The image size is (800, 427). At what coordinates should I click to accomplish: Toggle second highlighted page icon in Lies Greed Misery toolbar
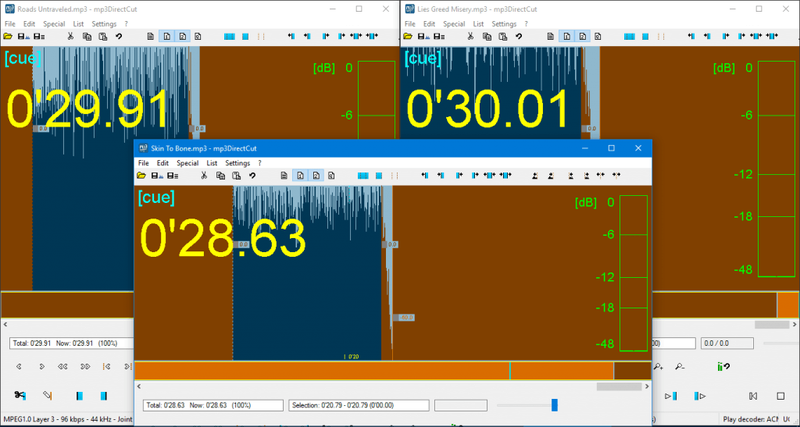click(582, 36)
